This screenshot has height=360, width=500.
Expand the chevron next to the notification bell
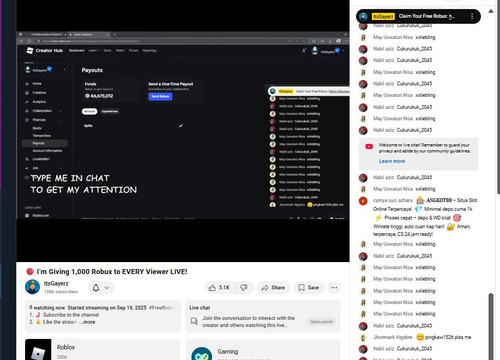click(107, 288)
